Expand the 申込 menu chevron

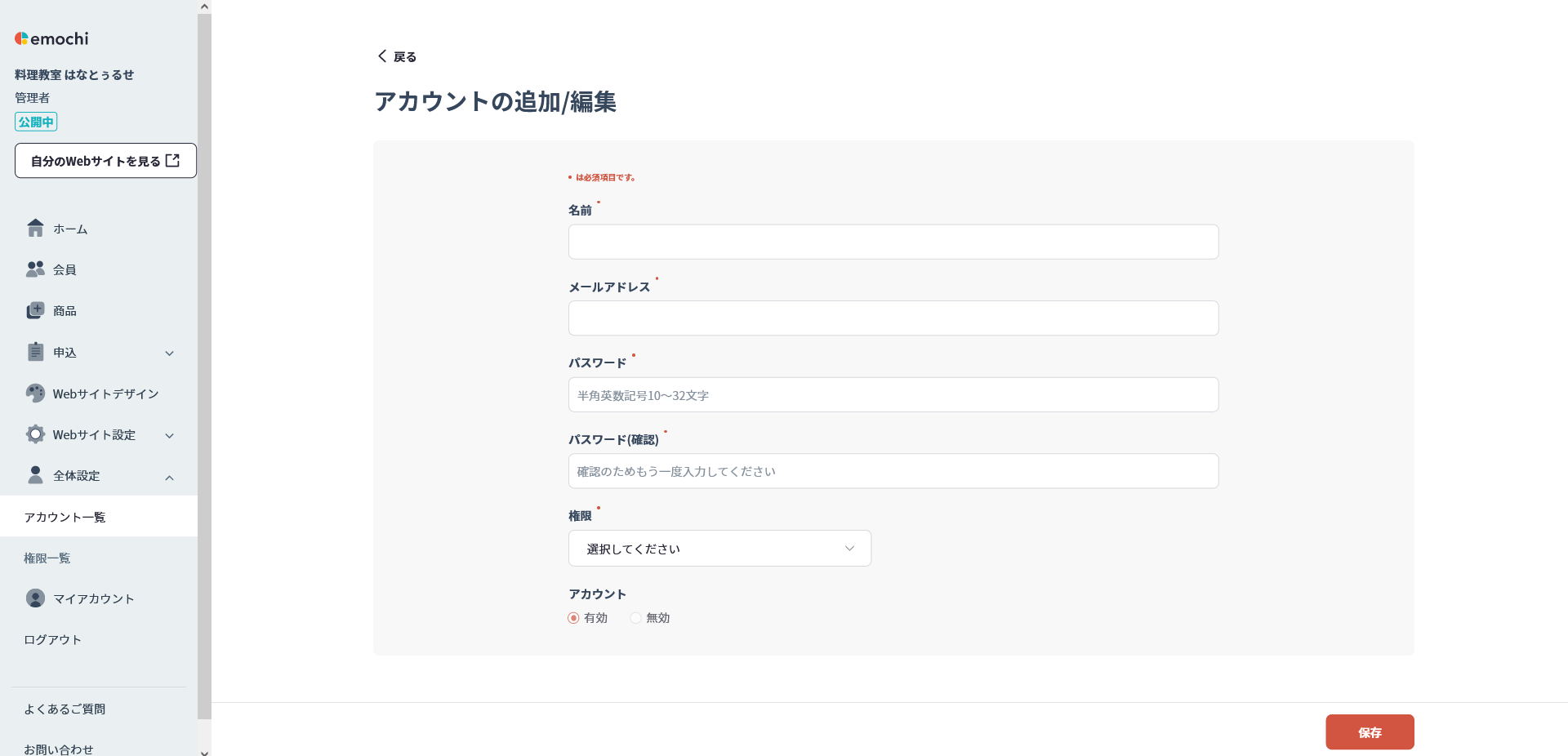click(170, 353)
